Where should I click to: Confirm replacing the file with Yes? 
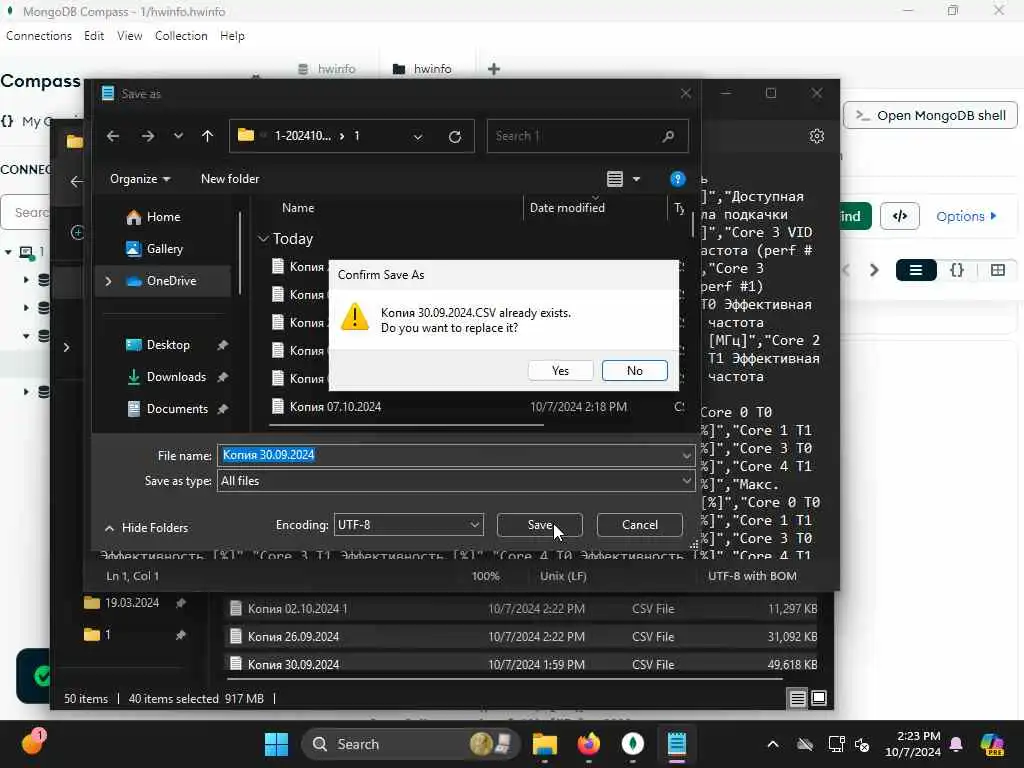tap(560, 370)
